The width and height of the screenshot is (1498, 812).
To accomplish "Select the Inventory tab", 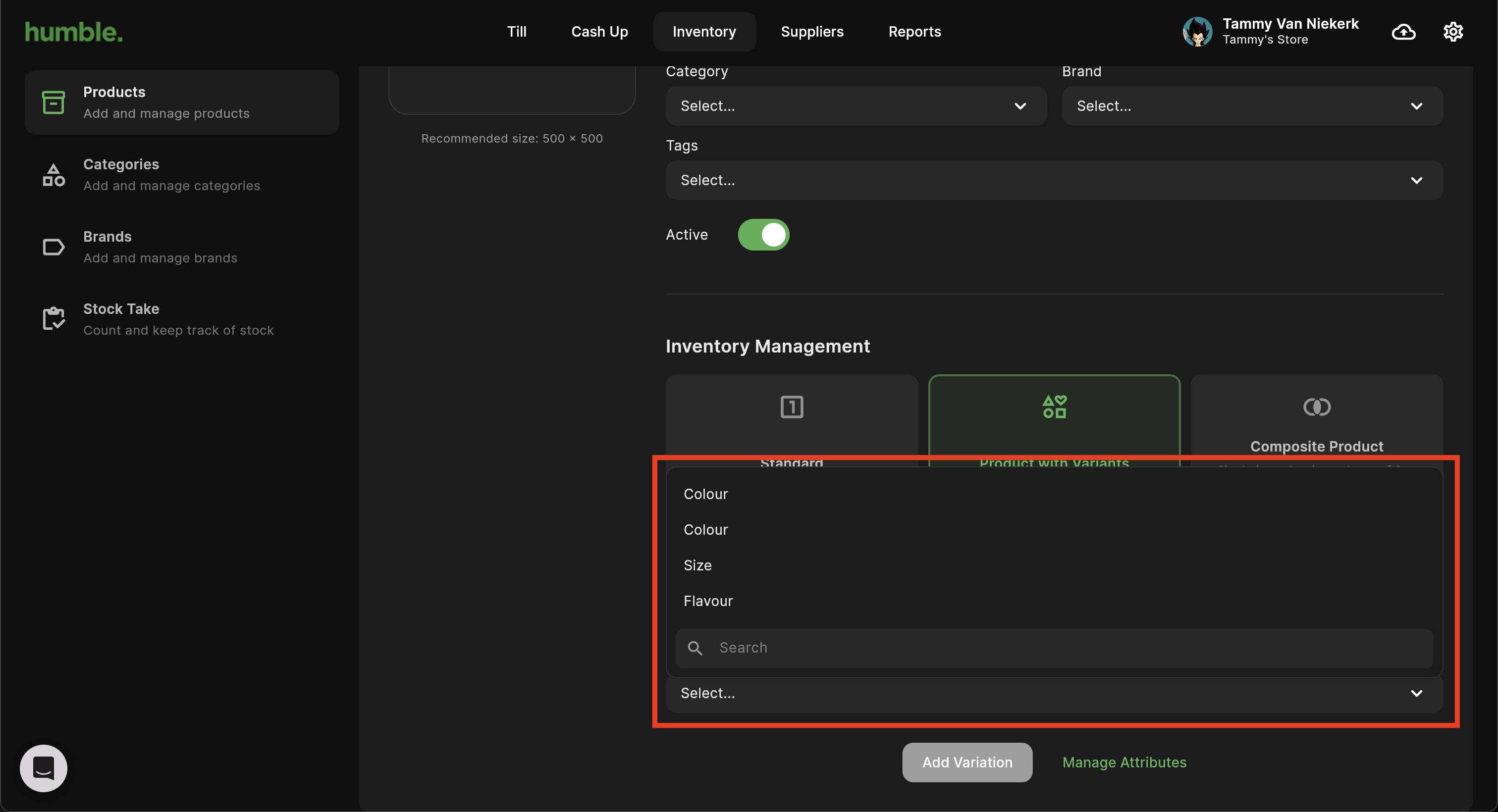I will tap(703, 31).
